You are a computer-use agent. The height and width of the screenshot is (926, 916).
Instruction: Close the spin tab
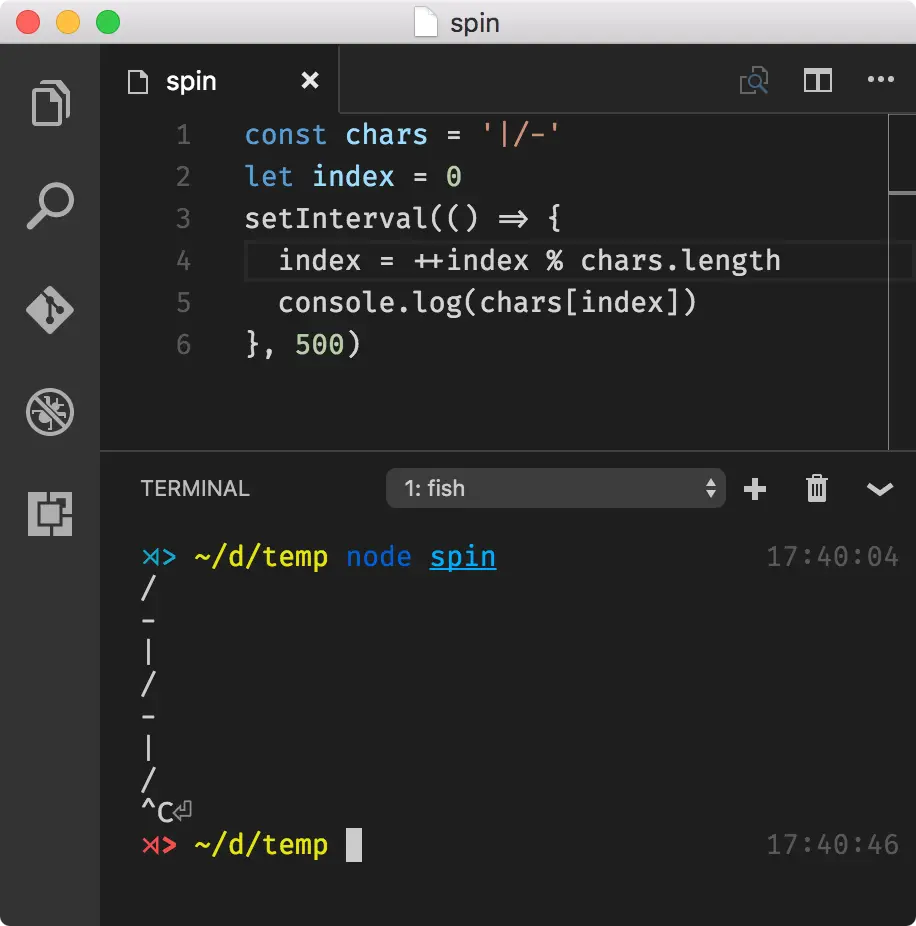(310, 80)
